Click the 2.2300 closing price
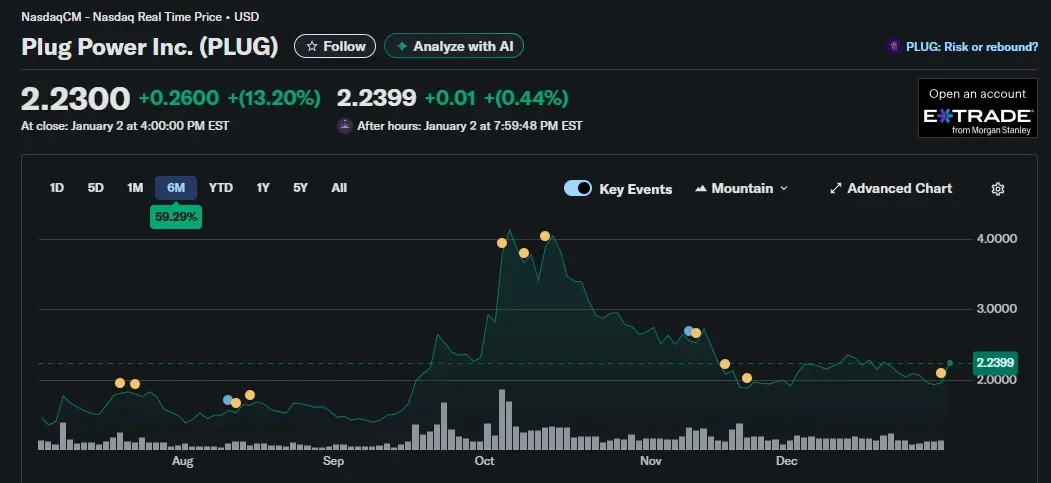Image resolution: width=1051 pixels, height=483 pixels. tap(75, 99)
